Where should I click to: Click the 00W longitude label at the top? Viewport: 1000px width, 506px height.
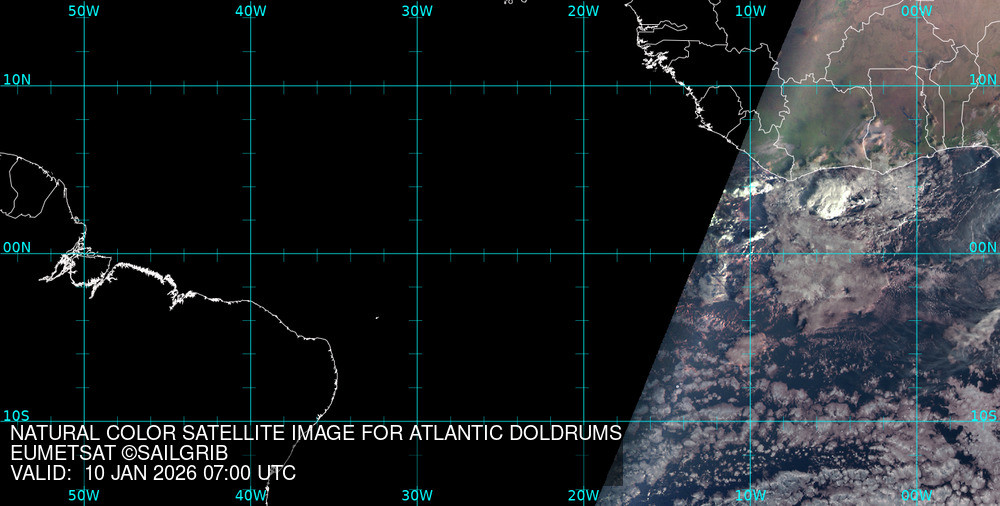tap(915, 10)
